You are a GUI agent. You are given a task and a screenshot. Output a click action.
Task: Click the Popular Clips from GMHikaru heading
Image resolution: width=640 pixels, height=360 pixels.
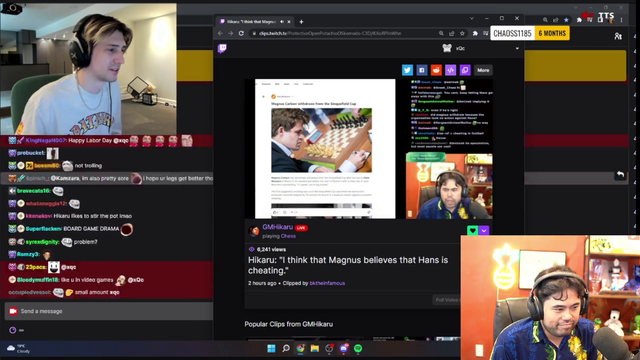[289, 324]
